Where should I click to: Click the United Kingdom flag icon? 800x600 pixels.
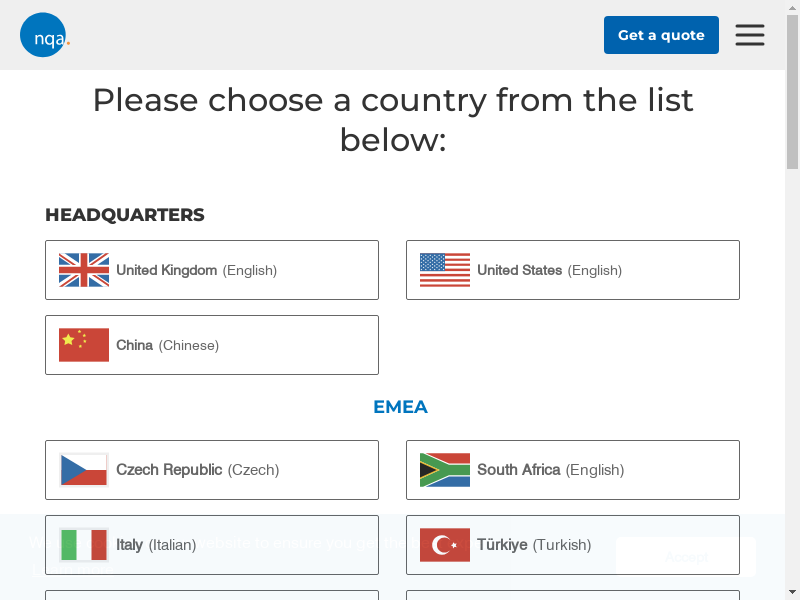pyautogui.click(x=84, y=270)
